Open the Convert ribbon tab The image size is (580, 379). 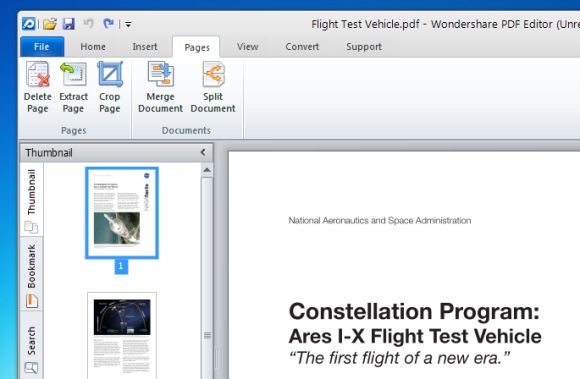pyautogui.click(x=302, y=47)
